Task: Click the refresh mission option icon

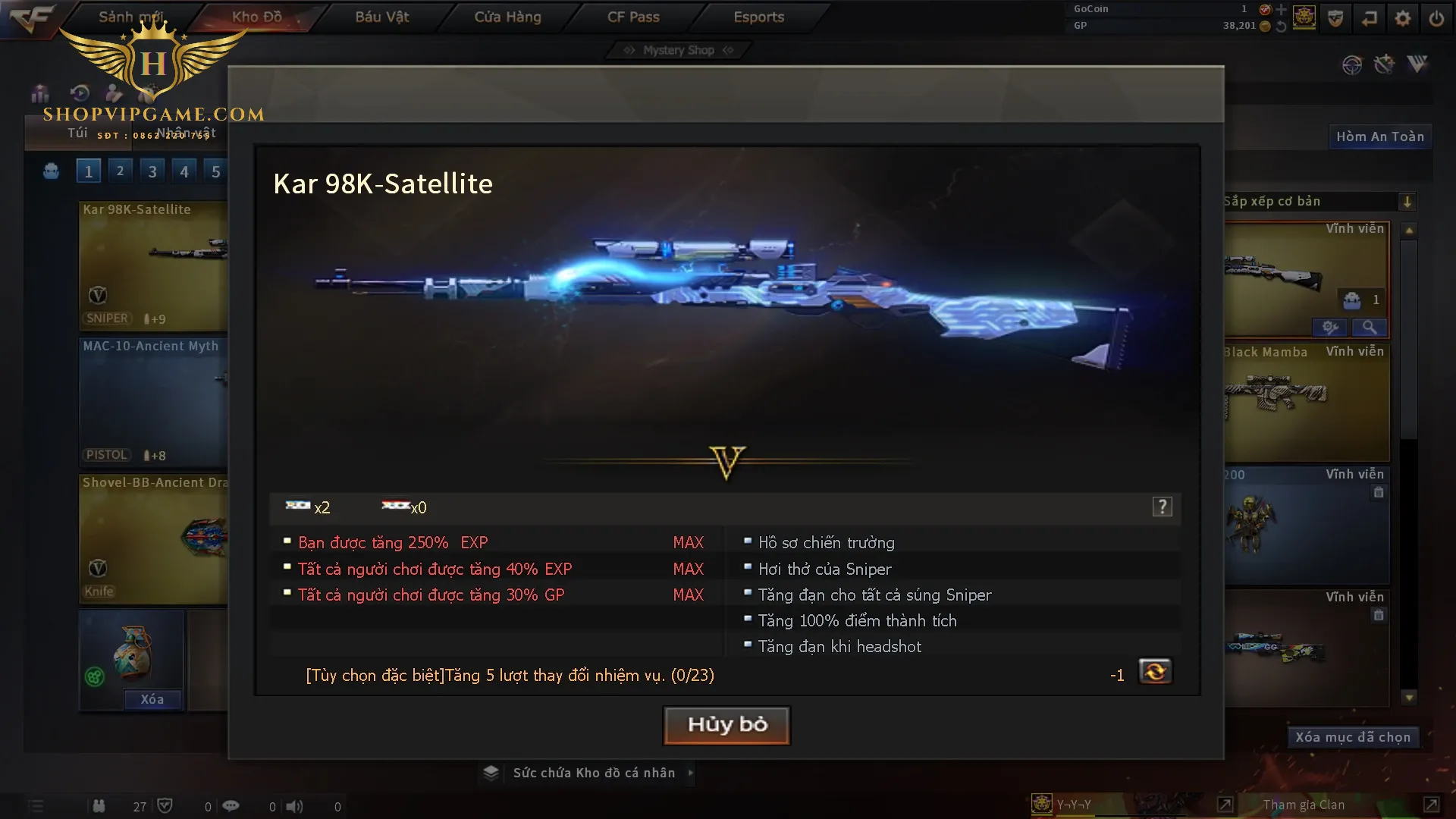Action: [1155, 672]
